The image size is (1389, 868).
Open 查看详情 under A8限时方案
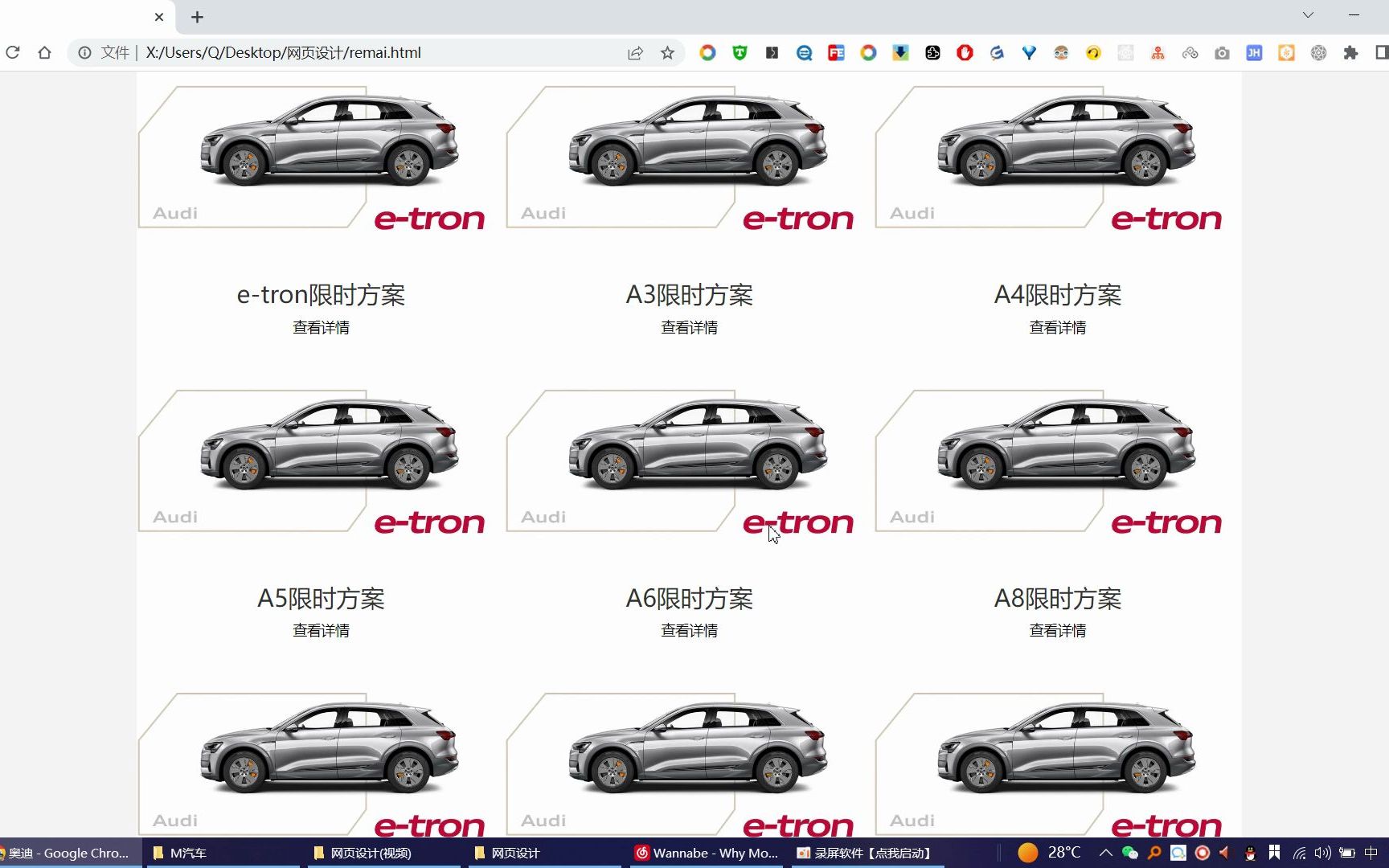pyautogui.click(x=1058, y=631)
